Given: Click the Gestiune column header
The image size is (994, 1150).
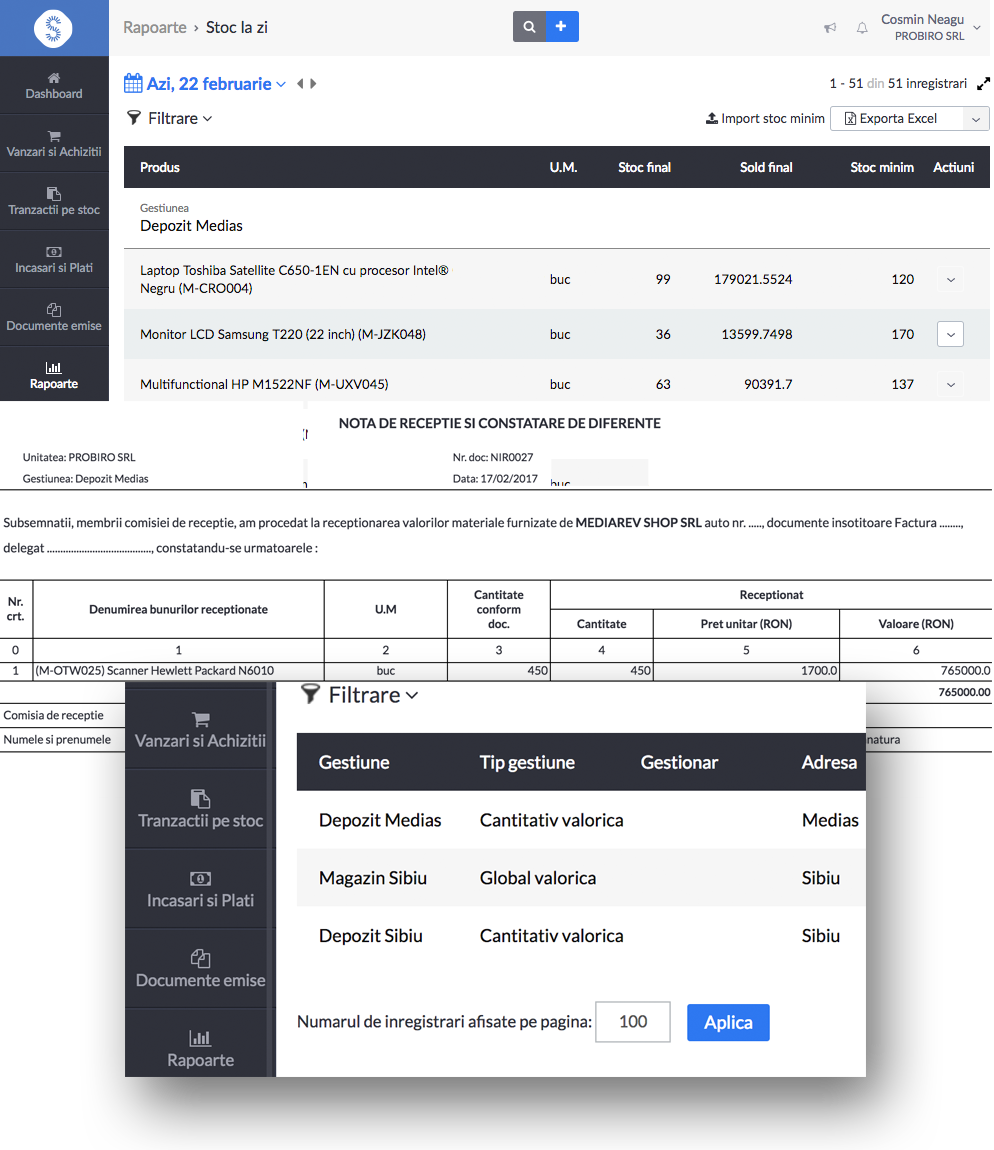Looking at the screenshot, I should tap(354, 762).
